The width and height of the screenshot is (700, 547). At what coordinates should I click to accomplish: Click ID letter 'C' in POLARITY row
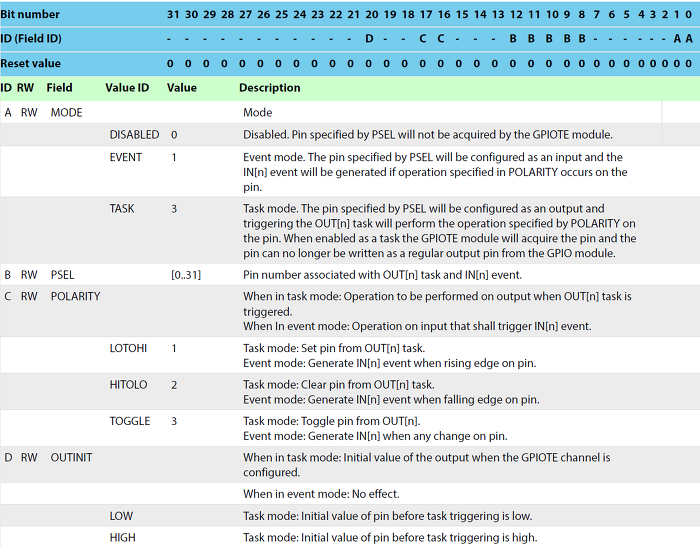tap(8, 296)
